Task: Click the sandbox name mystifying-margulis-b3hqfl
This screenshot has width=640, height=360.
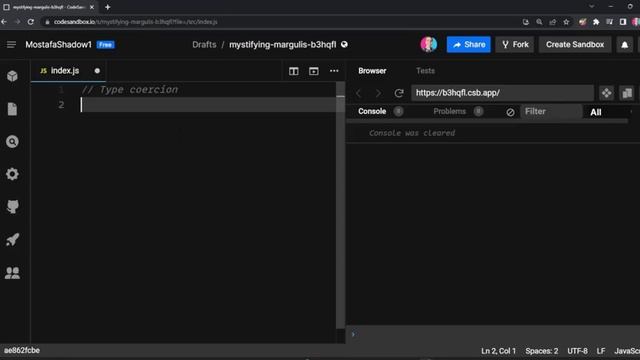Action: pyautogui.click(x=282, y=44)
